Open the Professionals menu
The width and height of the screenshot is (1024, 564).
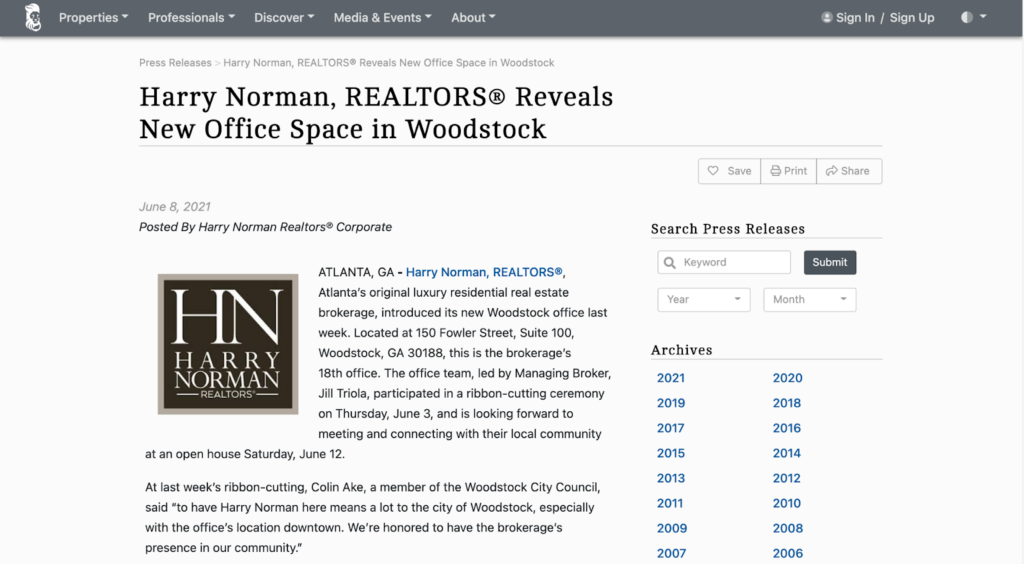pyautogui.click(x=191, y=18)
